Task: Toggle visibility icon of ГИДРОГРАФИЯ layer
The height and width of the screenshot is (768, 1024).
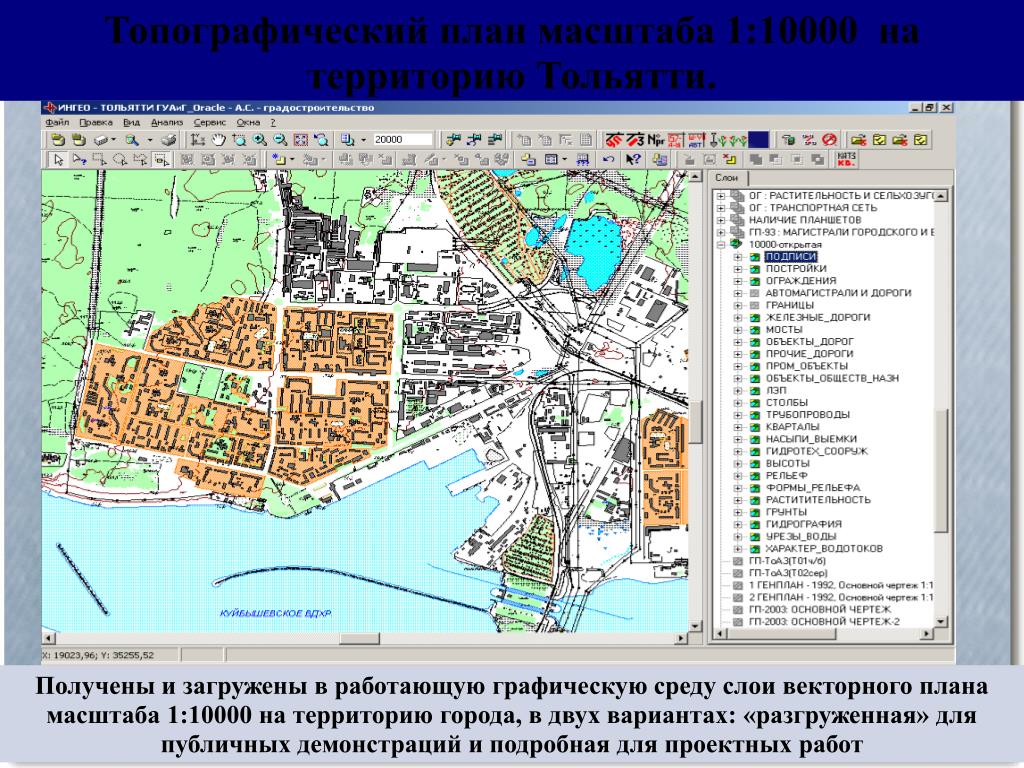Action: point(755,524)
